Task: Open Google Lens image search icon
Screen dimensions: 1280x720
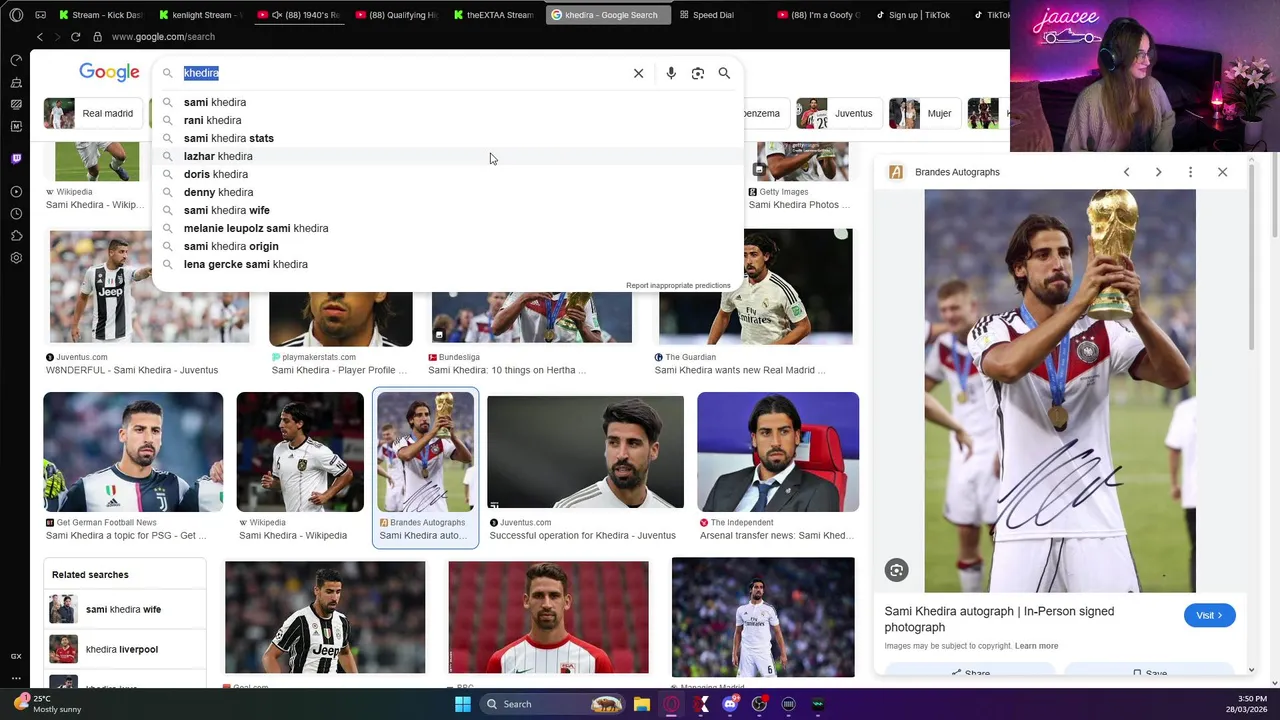Action: (698, 73)
